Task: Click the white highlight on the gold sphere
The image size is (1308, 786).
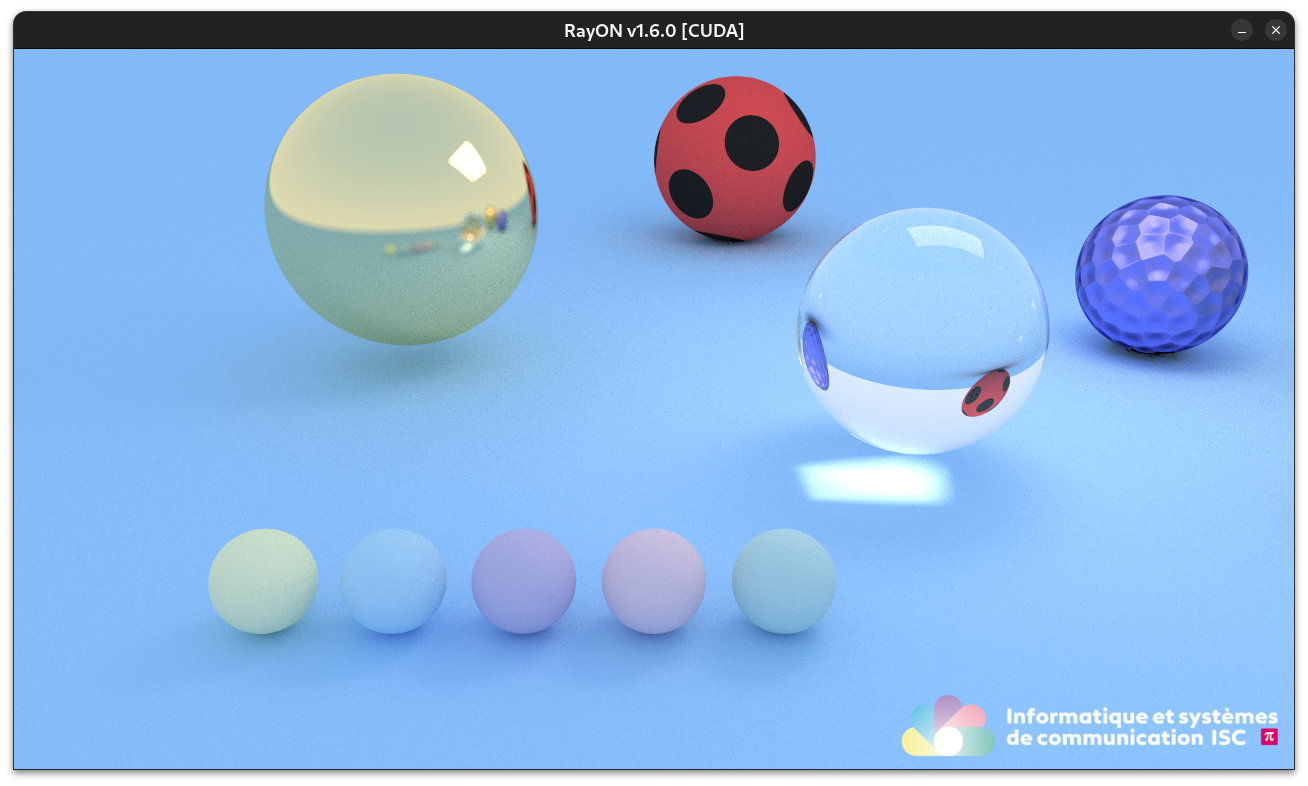Action: [x=467, y=161]
